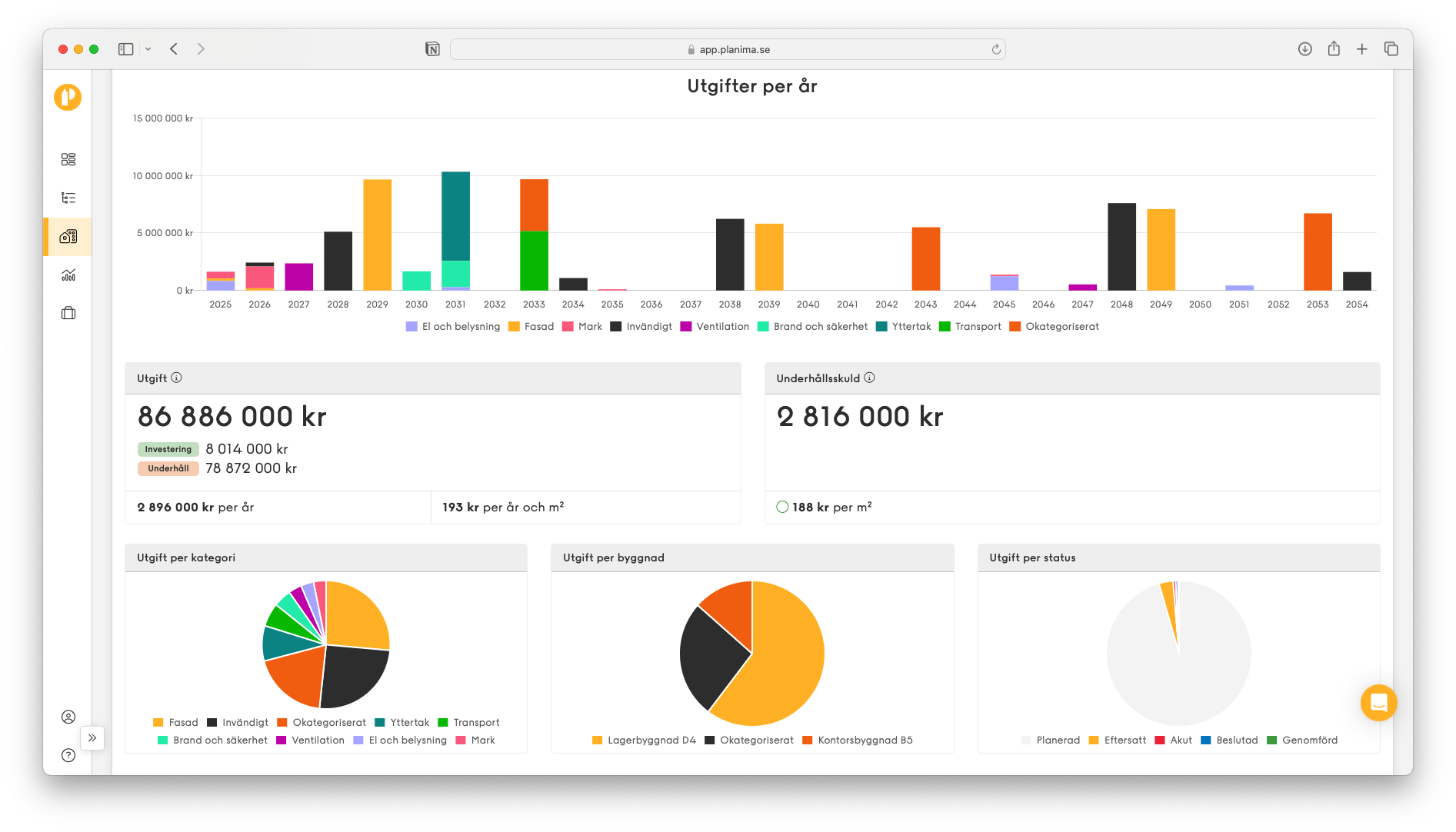Image resolution: width=1456 pixels, height=832 pixels.
Task: Open the help question mark icon
Action: (x=68, y=755)
